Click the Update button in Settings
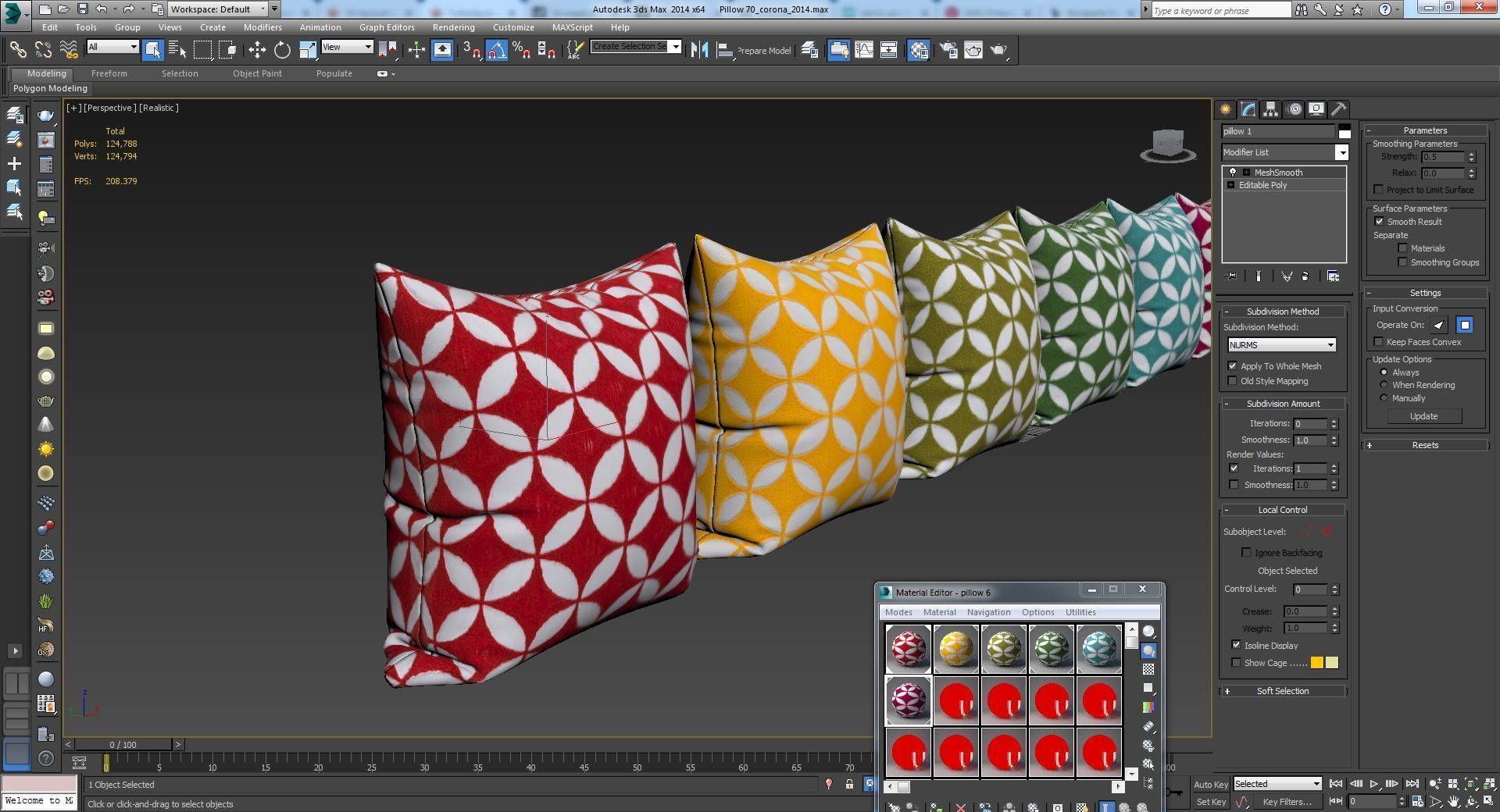This screenshot has width=1500, height=812. coord(1423,416)
